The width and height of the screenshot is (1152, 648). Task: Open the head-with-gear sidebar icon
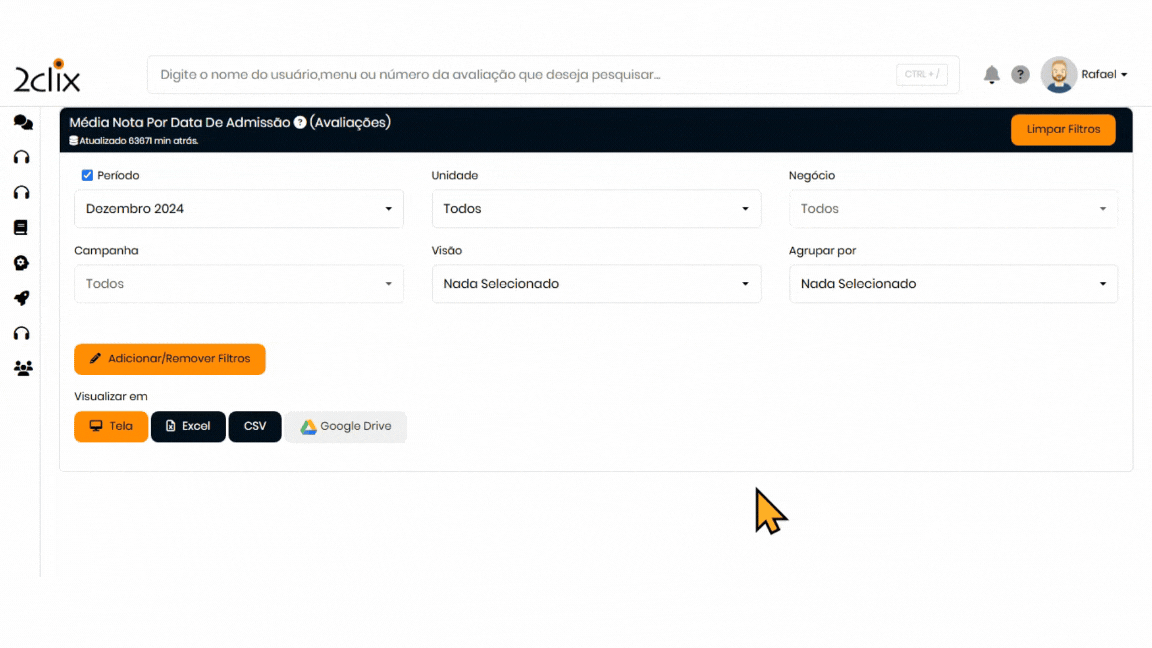pos(21,263)
